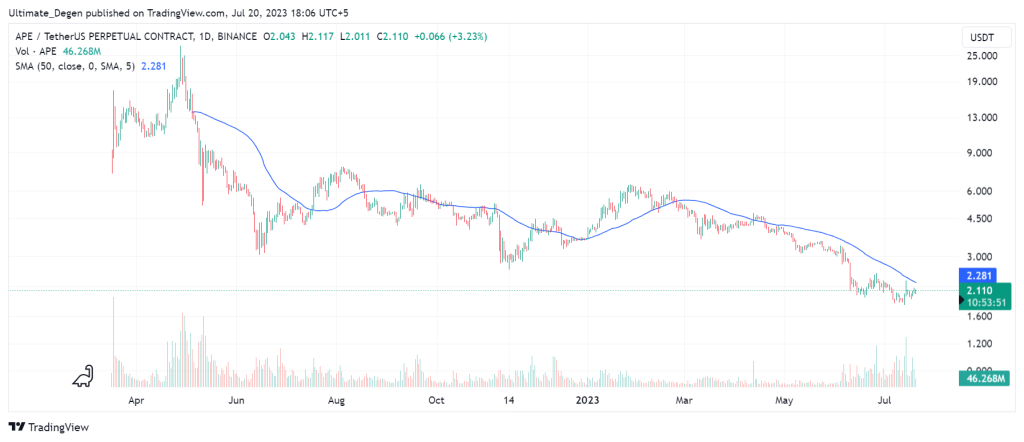Click the May date label on the time axis
The height and width of the screenshot is (442, 1024).
784,400
